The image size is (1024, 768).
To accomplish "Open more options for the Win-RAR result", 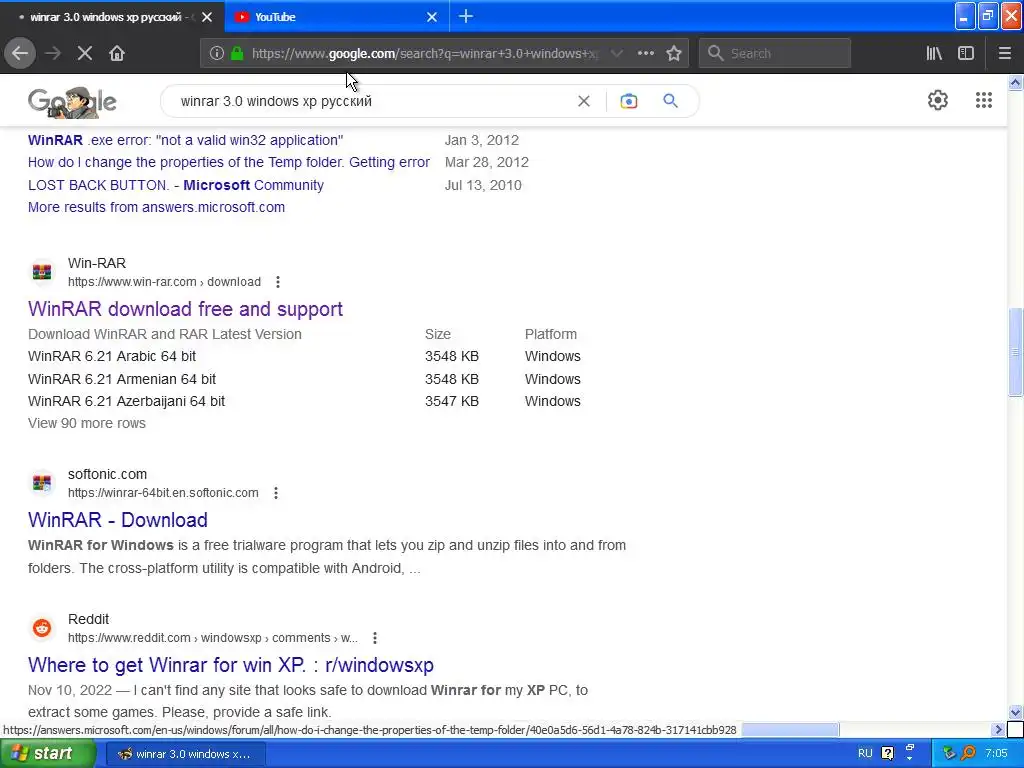I will click(278, 281).
